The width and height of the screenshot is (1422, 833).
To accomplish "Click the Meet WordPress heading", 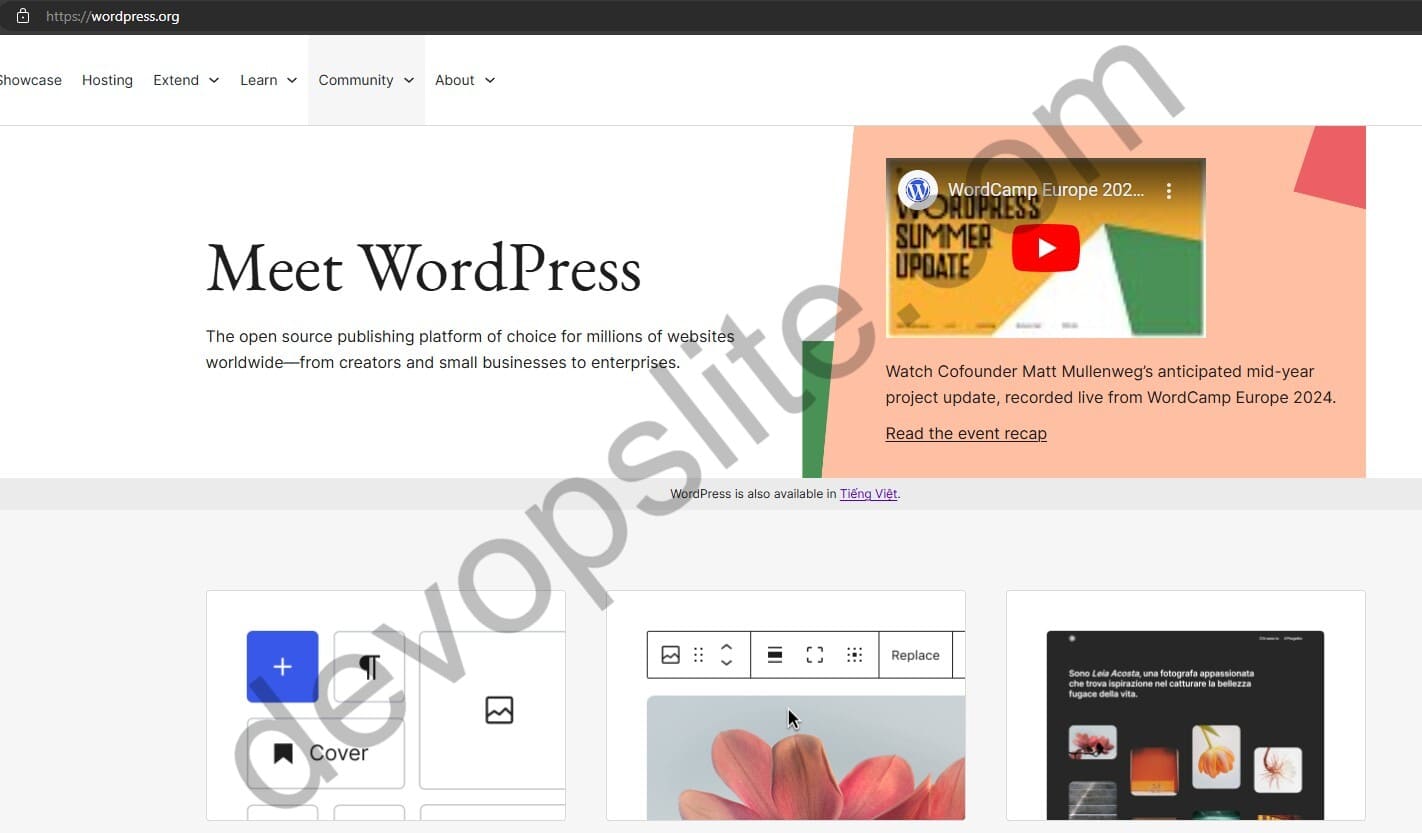I will pos(423,270).
